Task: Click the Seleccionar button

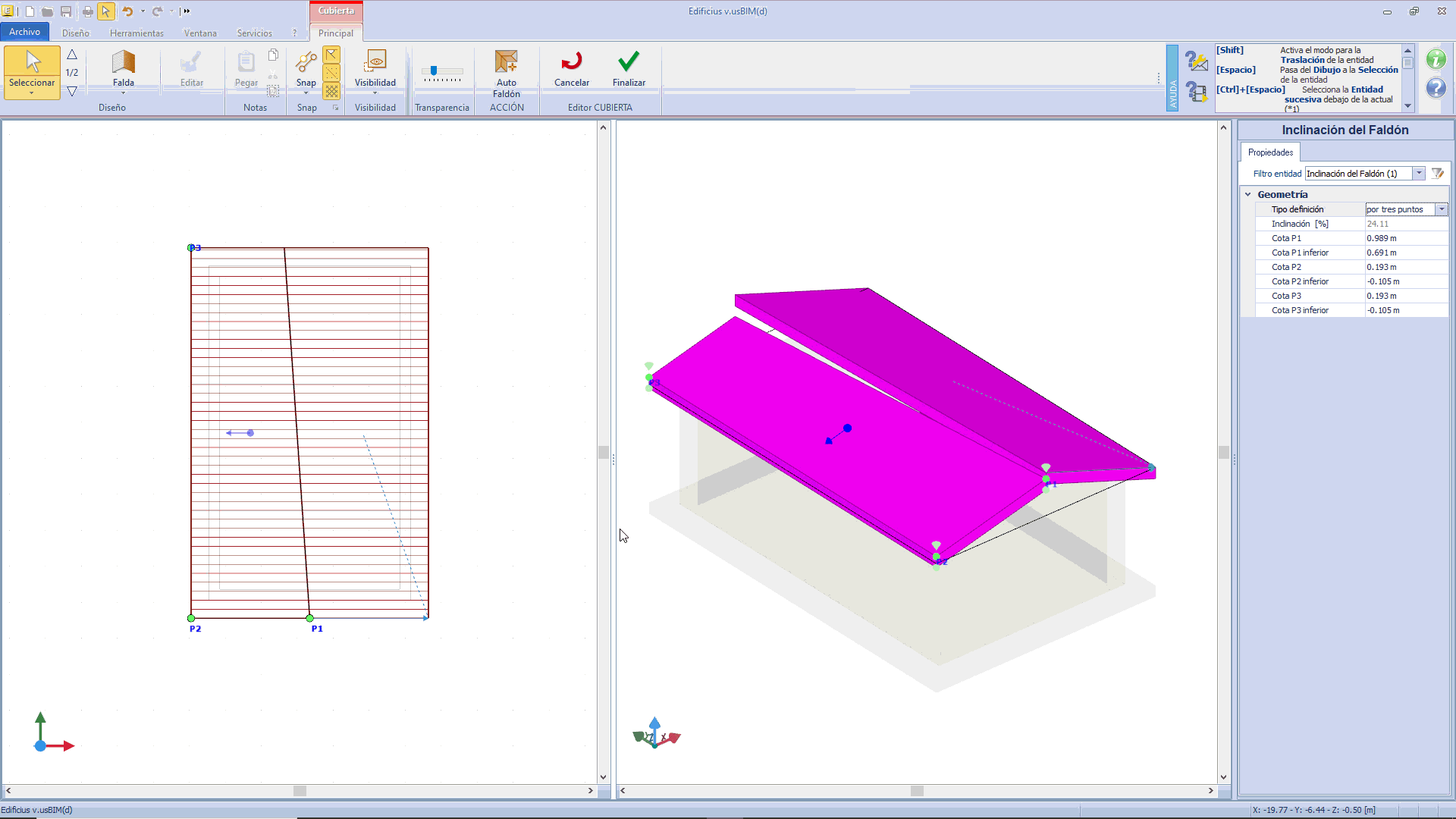Action: pos(32,70)
